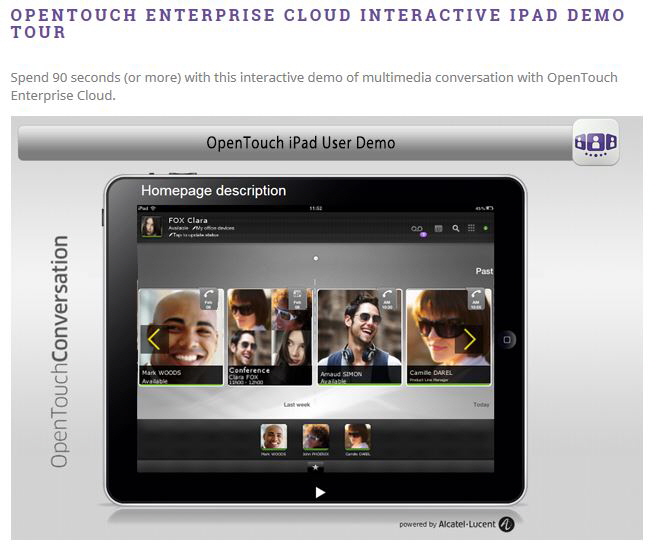Select Mark WOODS favorite thumbnail
Screen dimensions: 656x549
(274, 439)
